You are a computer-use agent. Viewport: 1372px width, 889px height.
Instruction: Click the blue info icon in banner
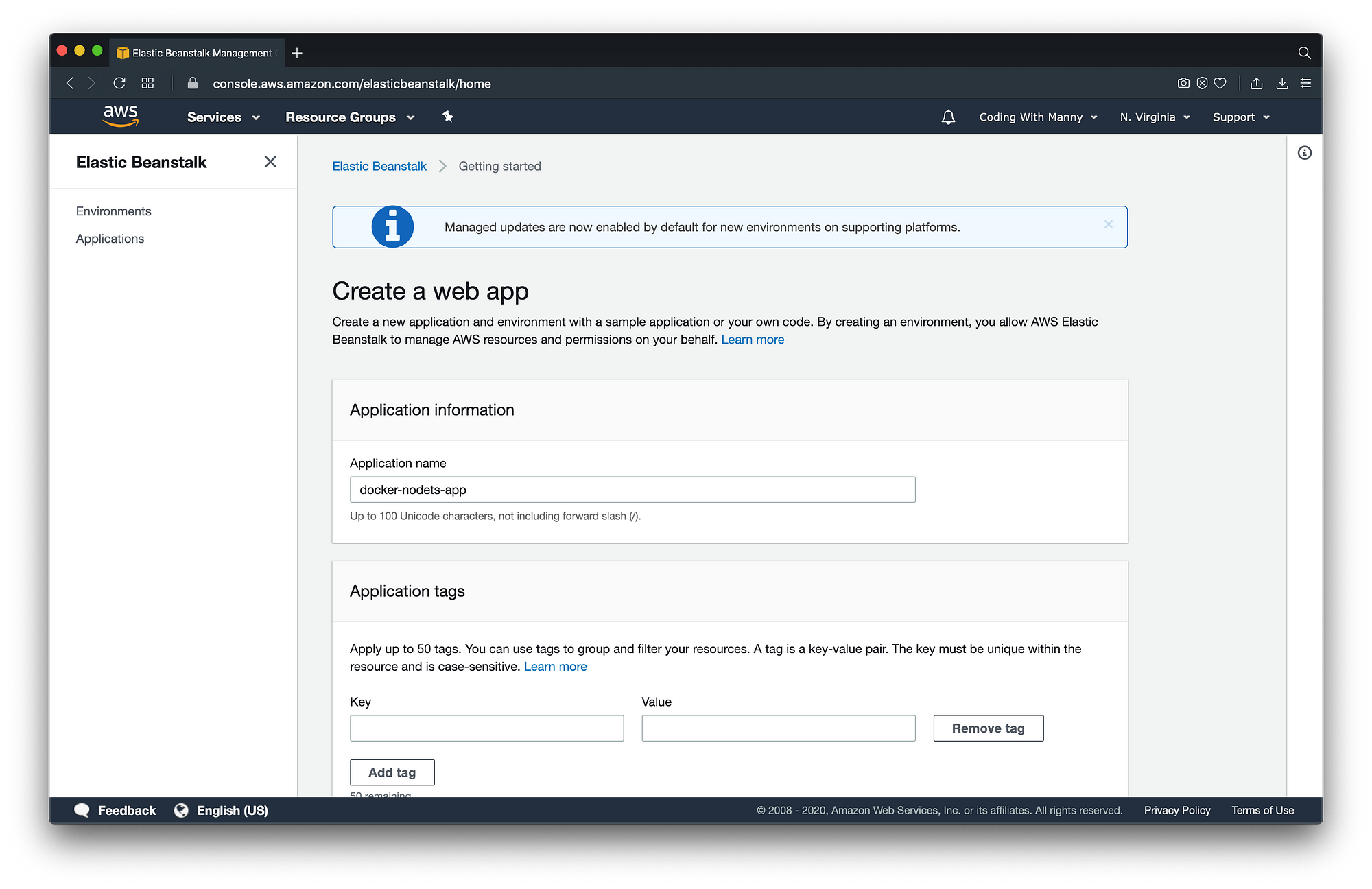(392, 227)
